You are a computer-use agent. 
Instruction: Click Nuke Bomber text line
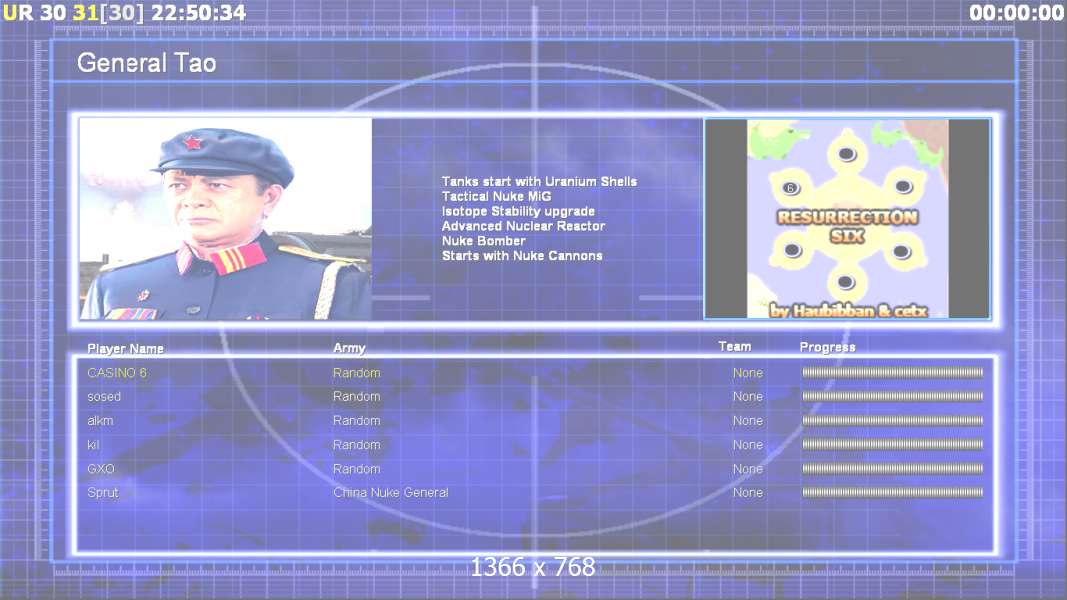tap(484, 241)
